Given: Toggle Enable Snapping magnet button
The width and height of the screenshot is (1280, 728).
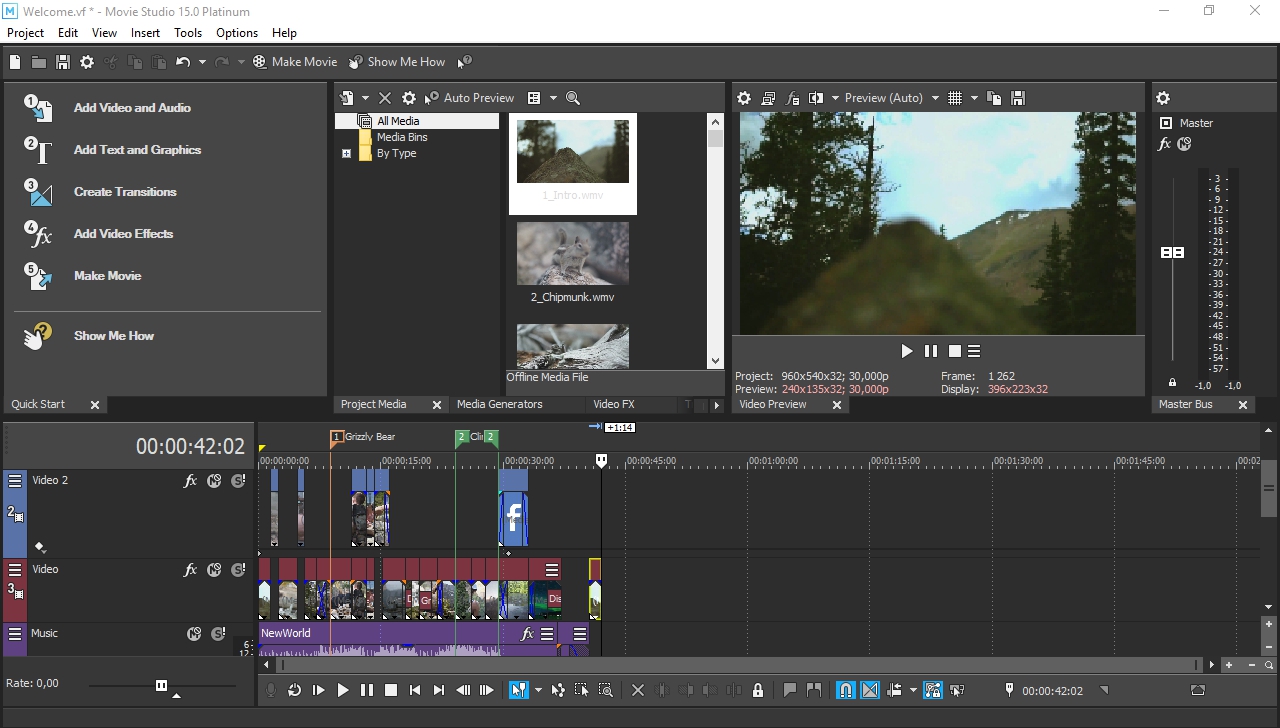Looking at the screenshot, I should pyautogui.click(x=845, y=690).
